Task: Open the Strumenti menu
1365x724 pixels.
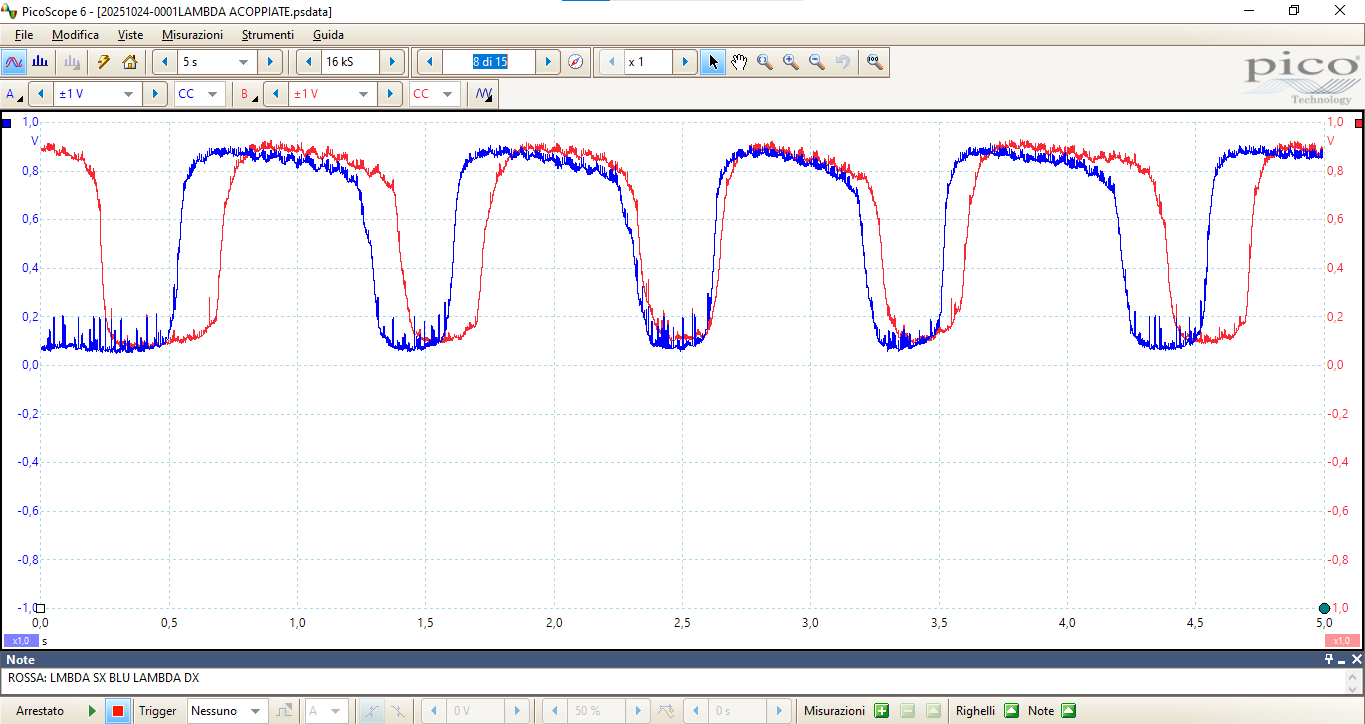Action: pyautogui.click(x=267, y=35)
